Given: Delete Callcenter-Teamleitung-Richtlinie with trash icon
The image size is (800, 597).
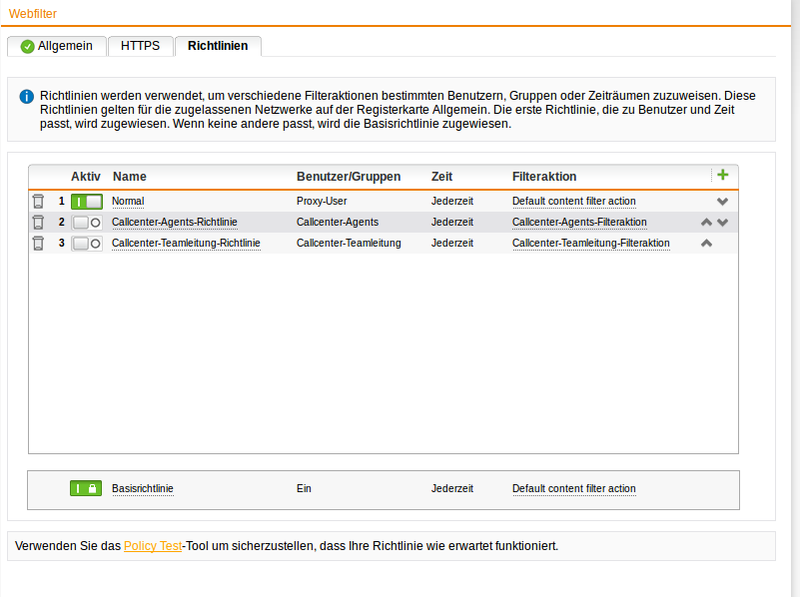Looking at the screenshot, I should (38, 243).
